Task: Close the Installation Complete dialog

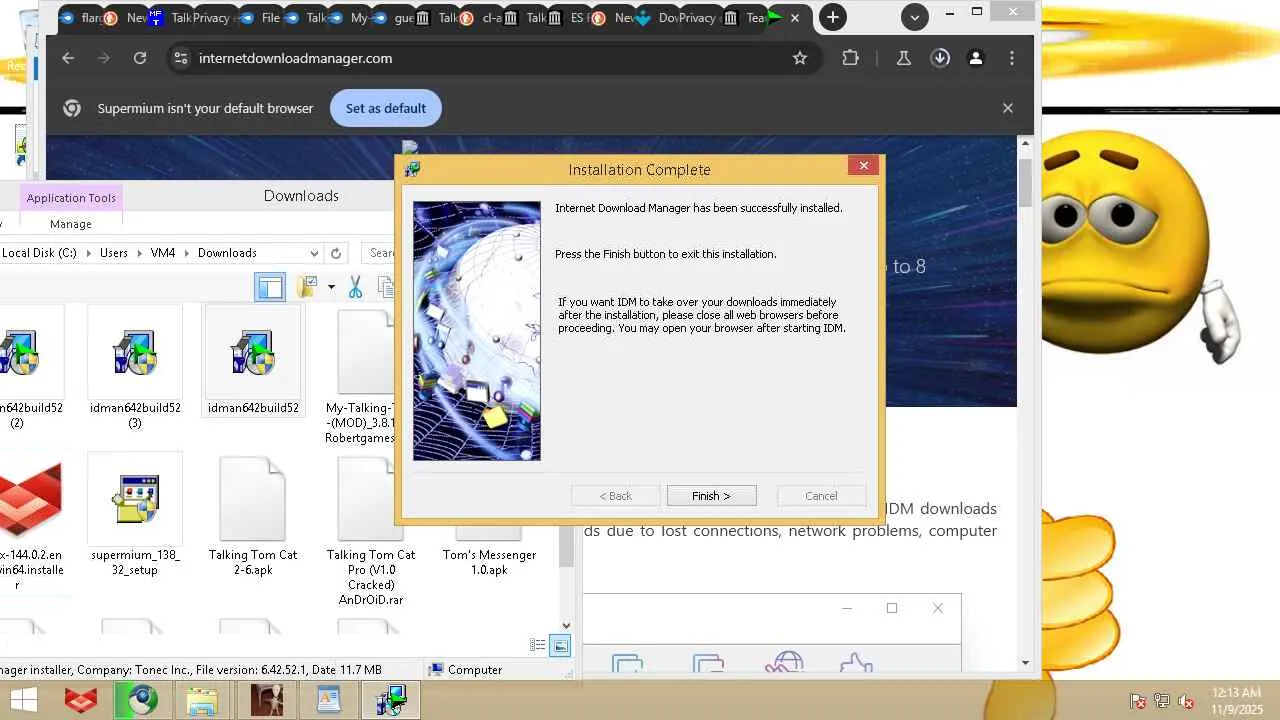Action: pyautogui.click(x=863, y=166)
